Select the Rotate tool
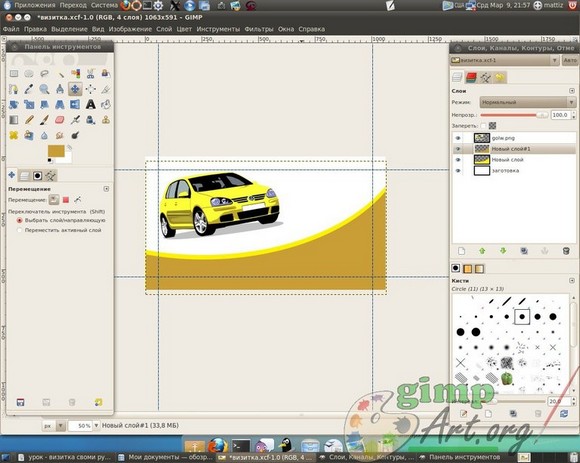The height and width of the screenshot is (463, 580). 14,105
